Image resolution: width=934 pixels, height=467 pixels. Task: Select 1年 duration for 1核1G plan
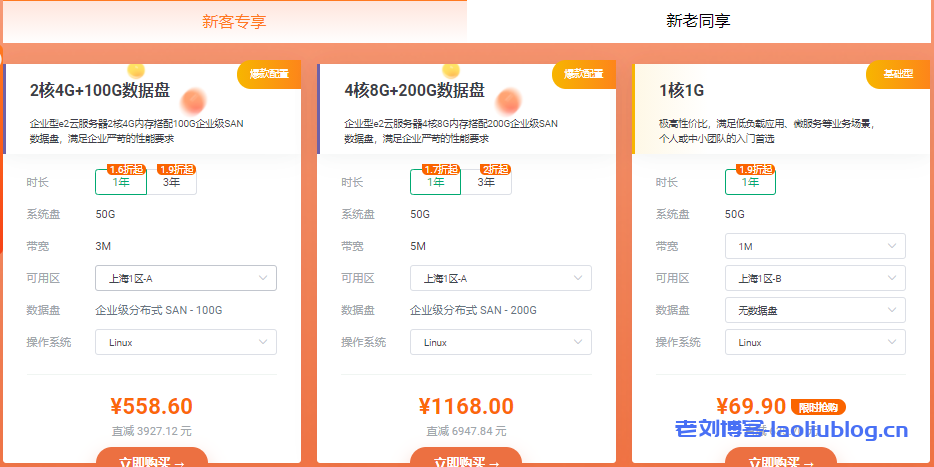750,182
